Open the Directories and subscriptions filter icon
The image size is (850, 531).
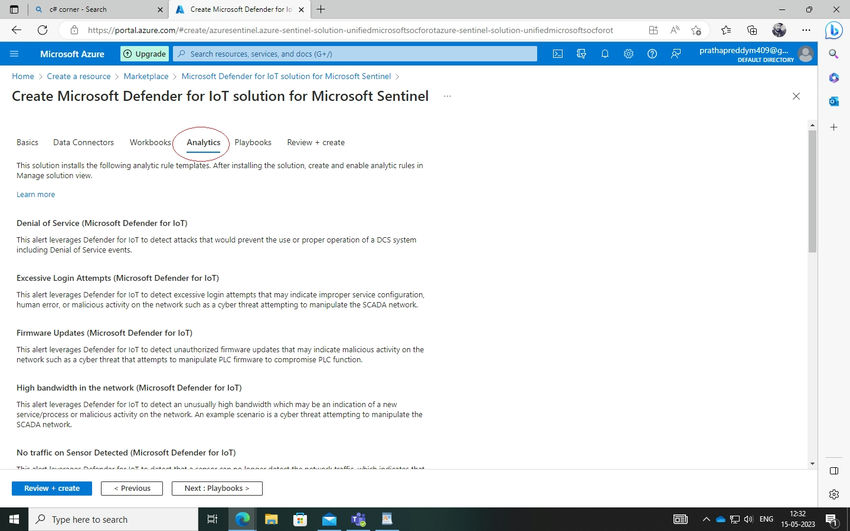point(581,54)
